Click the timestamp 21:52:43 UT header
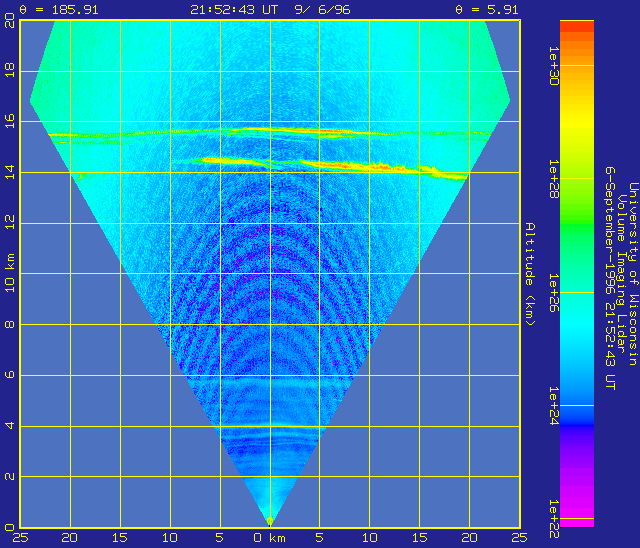The width and height of the screenshot is (640, 548). click(234, 10)
